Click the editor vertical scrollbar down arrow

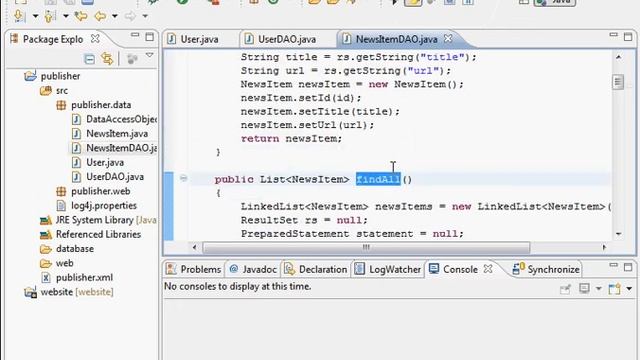(x=618, y=234)
